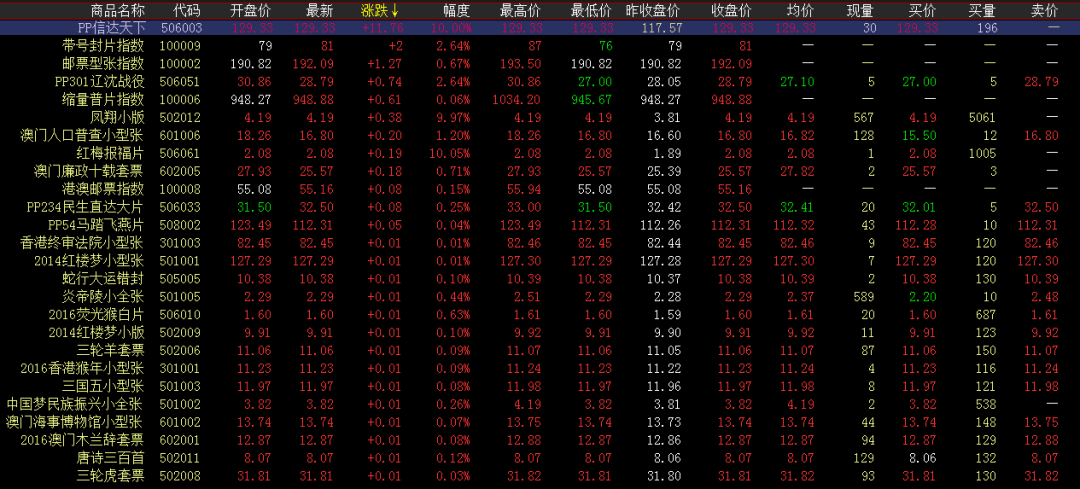Screen dimensions: 1080x489
Task: Open the 澳门人口普查小型张 row
Action: [x=540, y=135]
